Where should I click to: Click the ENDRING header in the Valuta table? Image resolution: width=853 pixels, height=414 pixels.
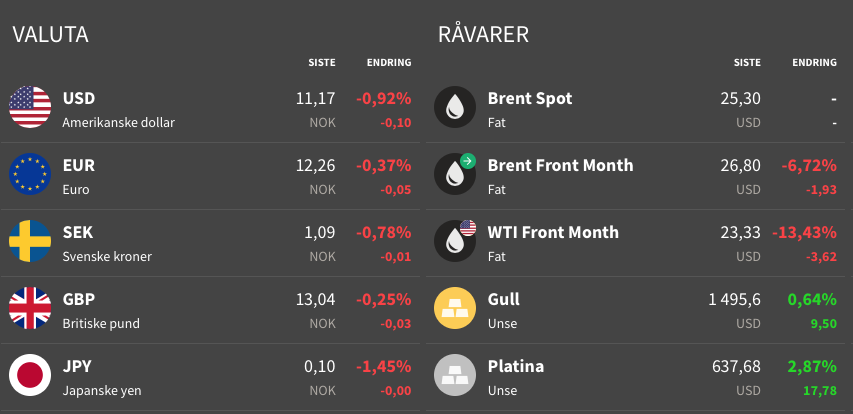389,63
